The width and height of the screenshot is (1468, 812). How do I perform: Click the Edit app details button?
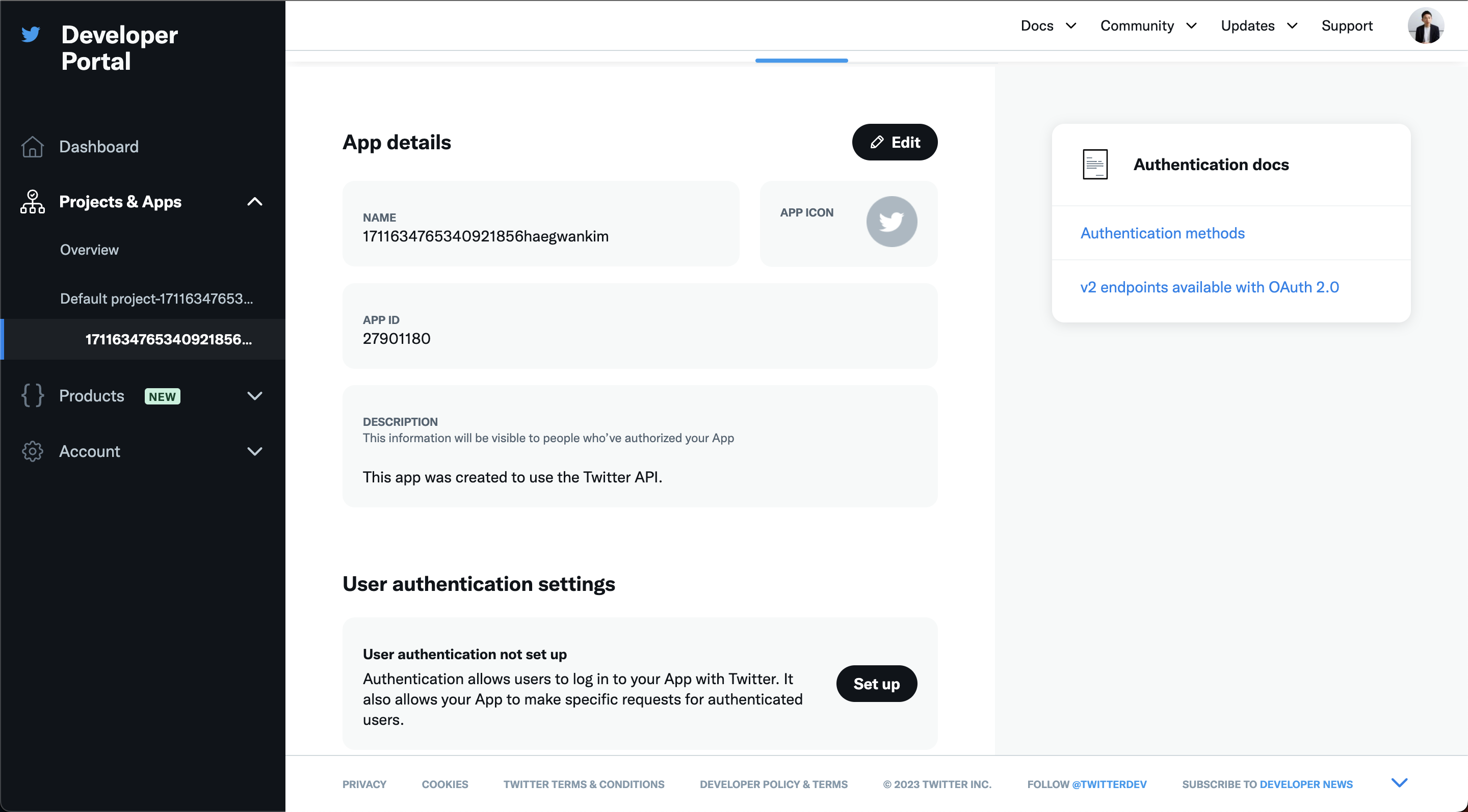(894, 142)
